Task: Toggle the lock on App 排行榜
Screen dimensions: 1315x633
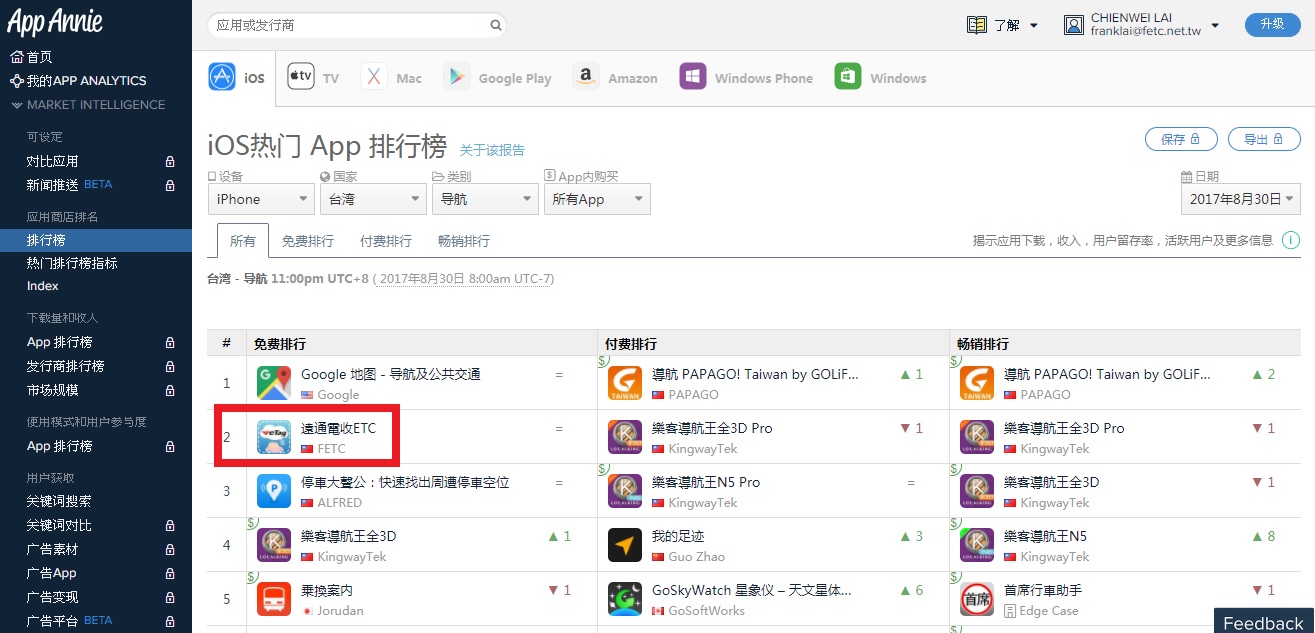Action: 170,342
